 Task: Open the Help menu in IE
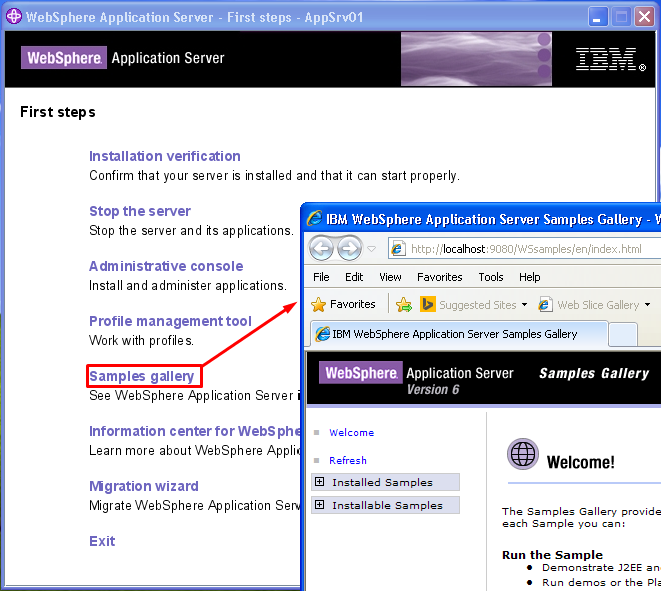529,277
